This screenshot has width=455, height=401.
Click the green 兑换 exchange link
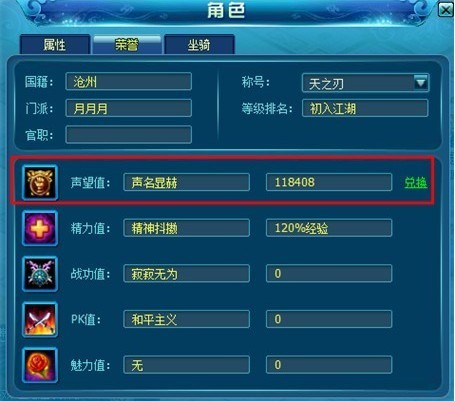click(416, 182)
